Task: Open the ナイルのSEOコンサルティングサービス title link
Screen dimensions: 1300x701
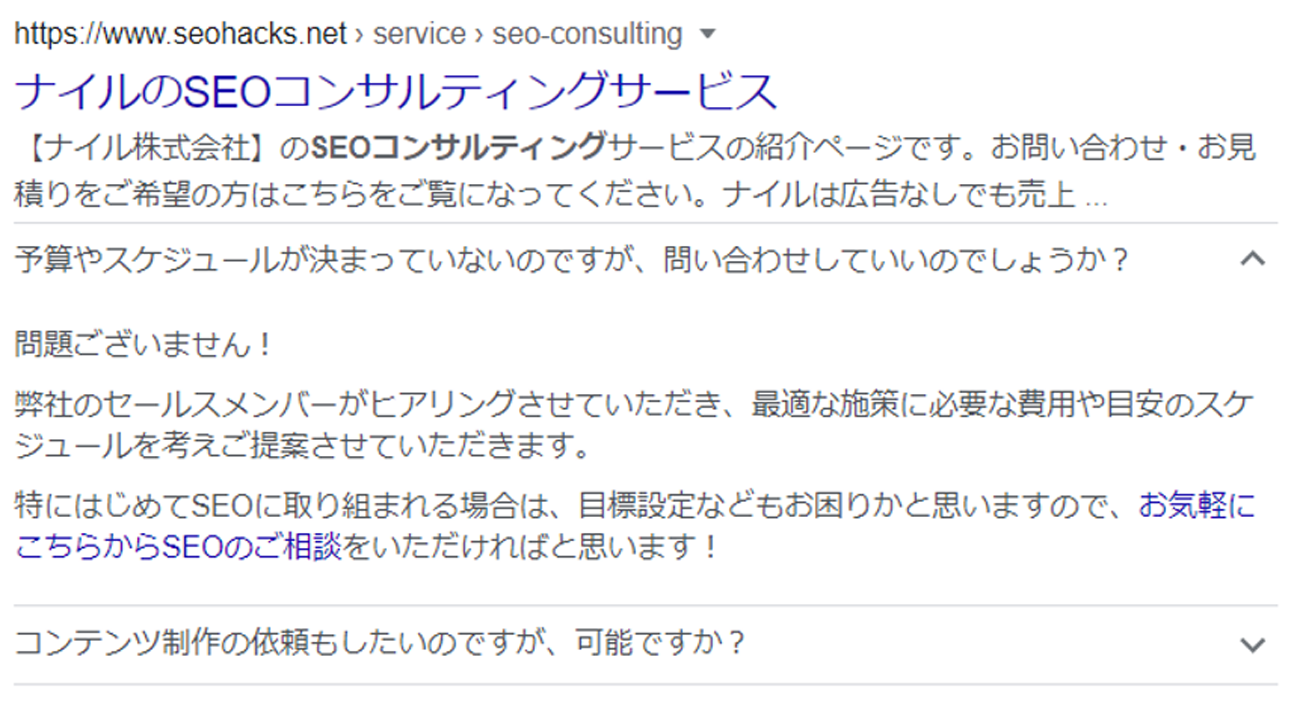Action: [x=396, y=92]
